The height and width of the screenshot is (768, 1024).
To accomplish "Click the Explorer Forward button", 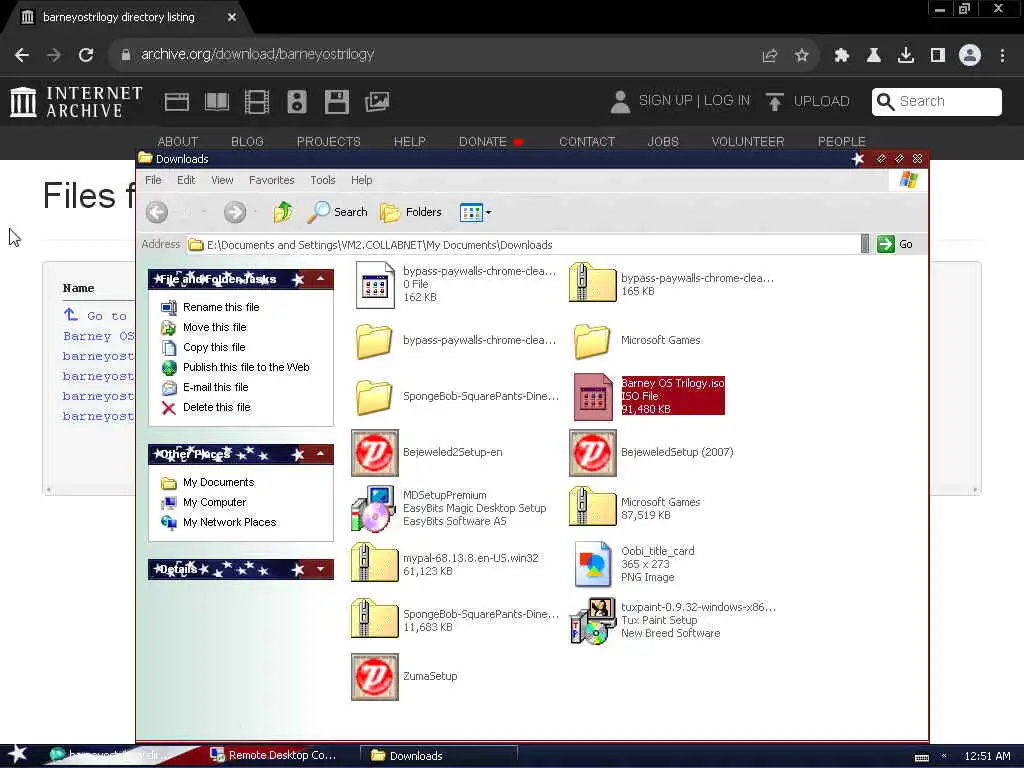I will pos(235,212).
